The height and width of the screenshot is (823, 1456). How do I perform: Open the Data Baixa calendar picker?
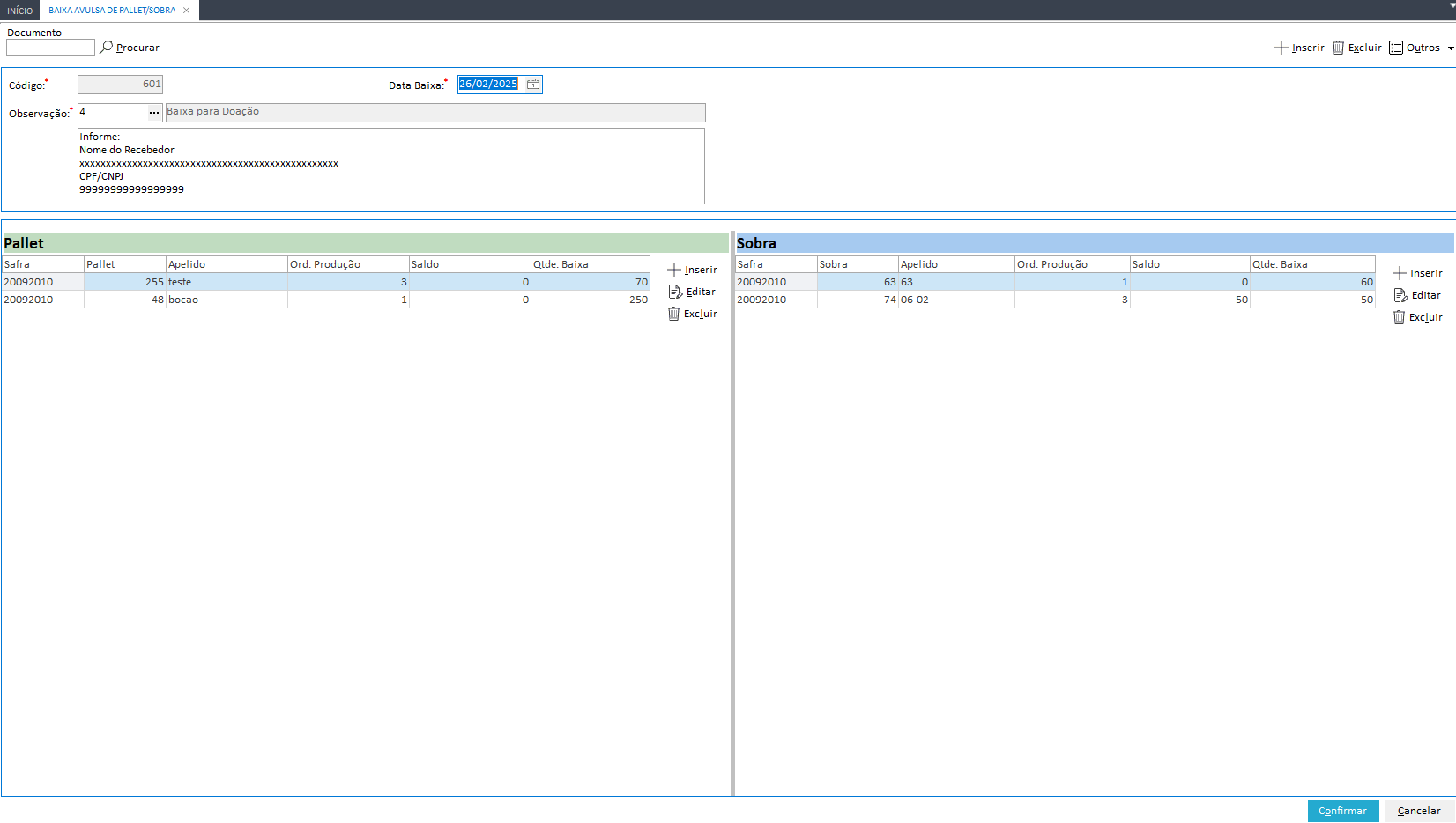(533, 85)
